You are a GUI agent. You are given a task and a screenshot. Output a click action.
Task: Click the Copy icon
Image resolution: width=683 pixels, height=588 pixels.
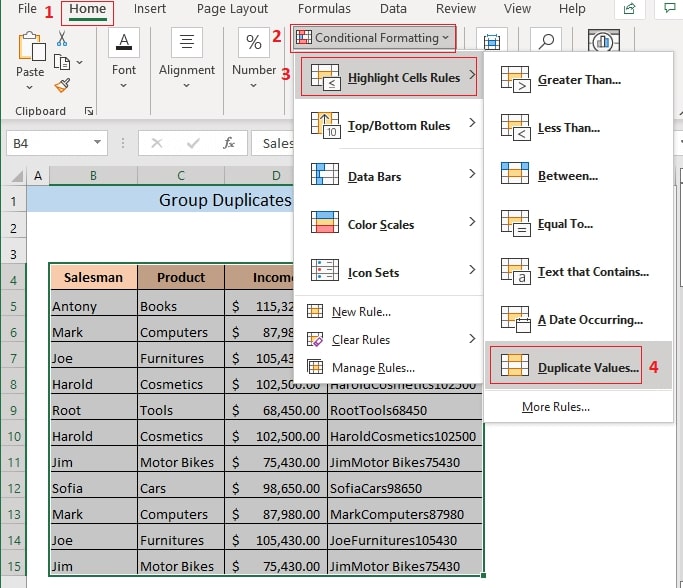coord(62,62)
